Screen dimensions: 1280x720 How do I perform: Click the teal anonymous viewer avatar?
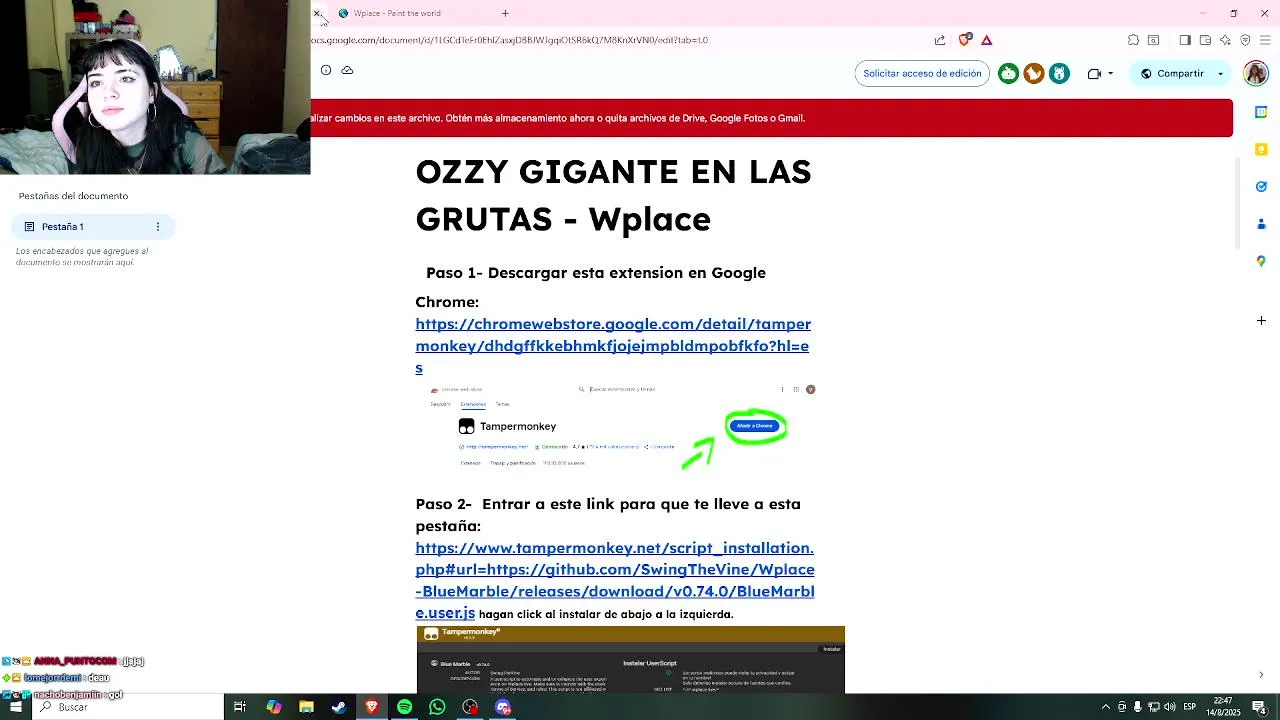1059,73
